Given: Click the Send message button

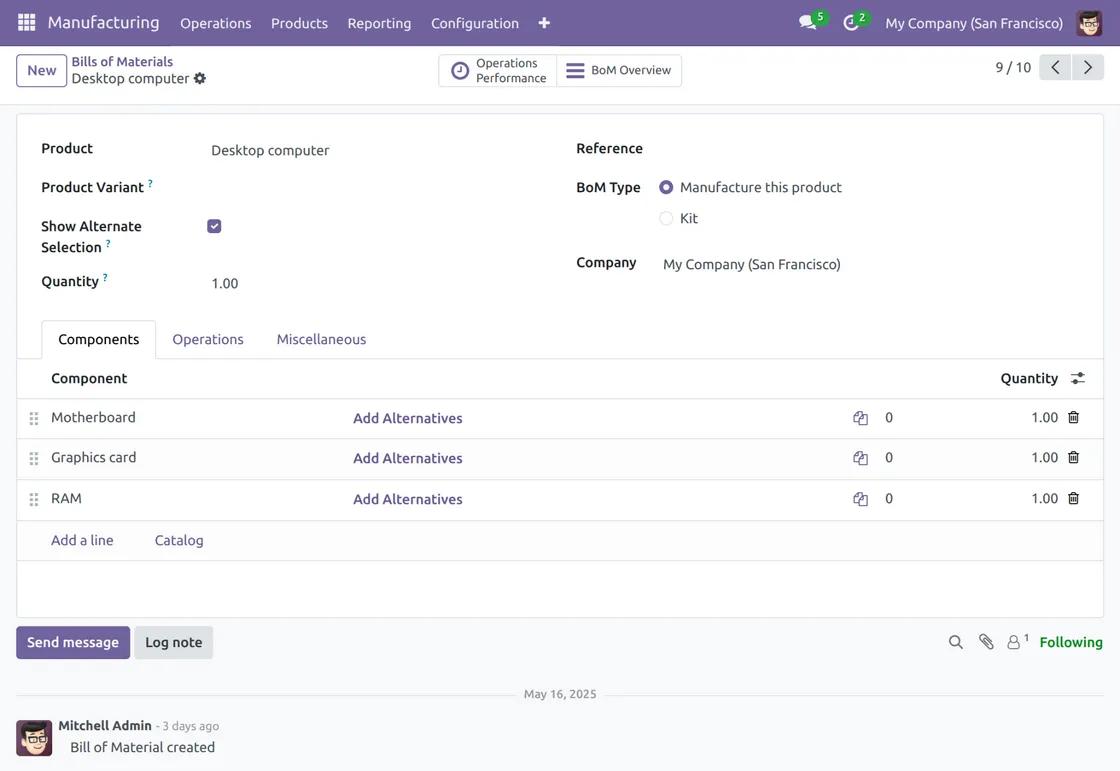Looking at the screenshot, I should (73, 642).
